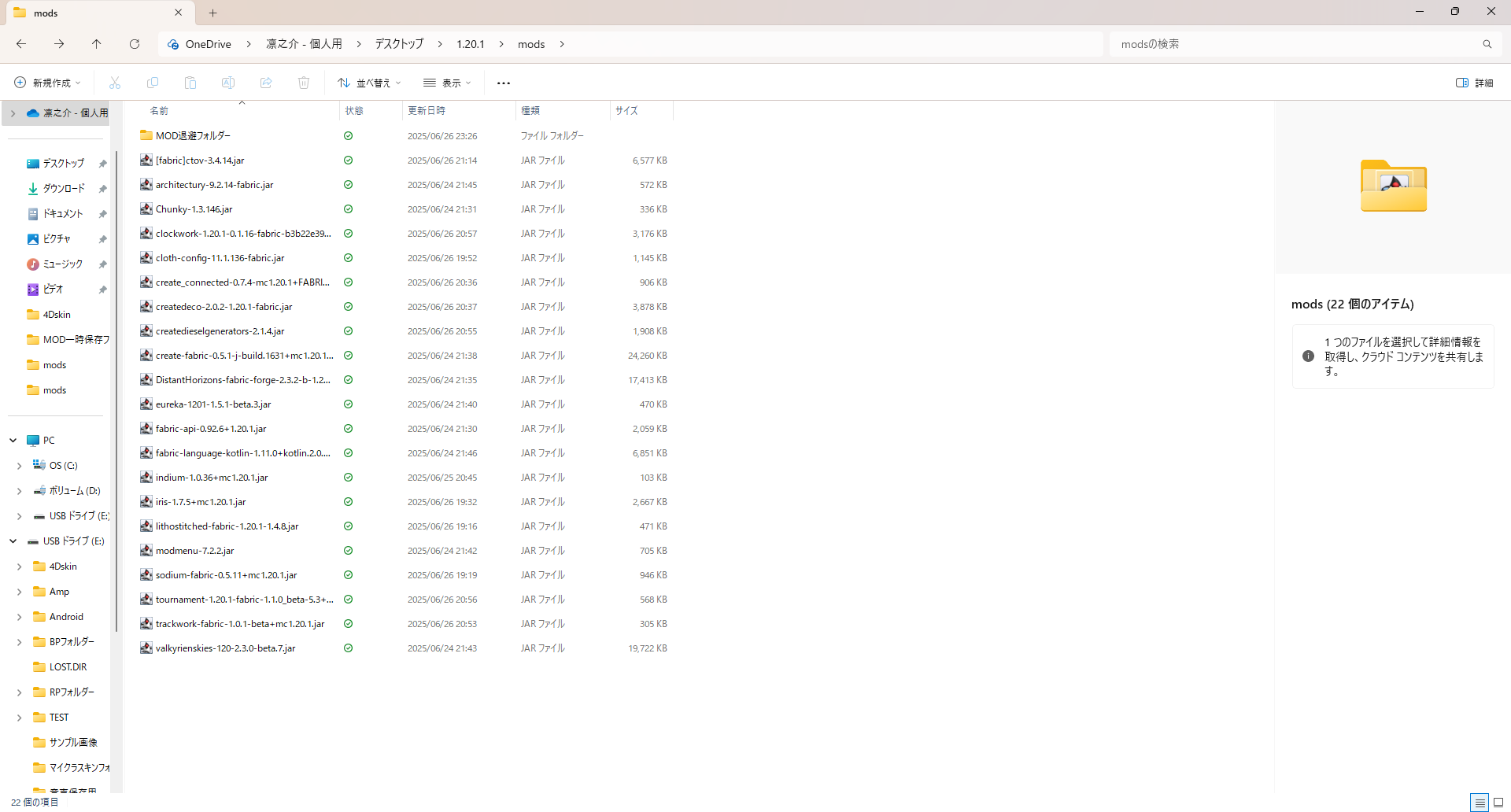
Task: Click the OneDrive cloud icon in address bar
Action: click(173, 44)
